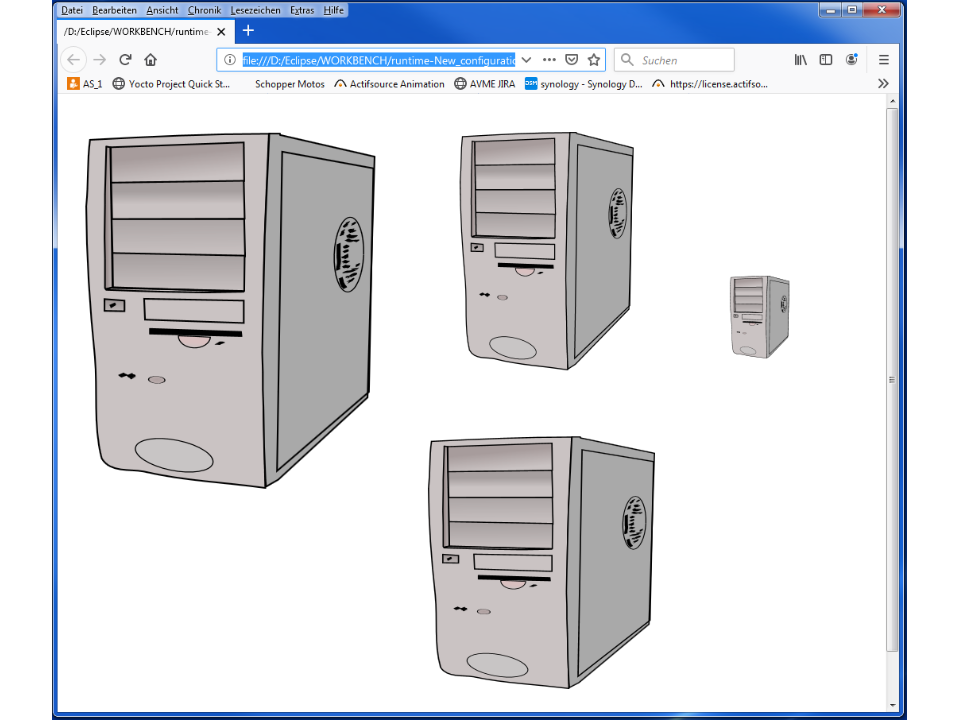Open the Firefox account icon
Image resolution: width=960 pixels, height=720 pixels.
tap(851, 60)
